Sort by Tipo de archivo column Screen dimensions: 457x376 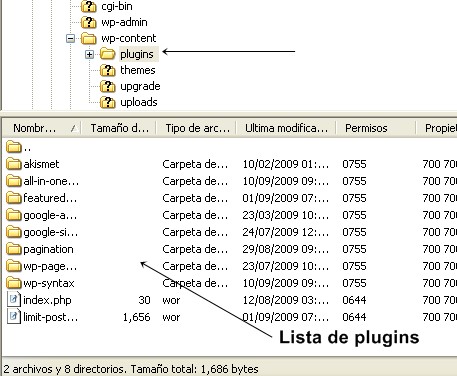coord(197,128)
